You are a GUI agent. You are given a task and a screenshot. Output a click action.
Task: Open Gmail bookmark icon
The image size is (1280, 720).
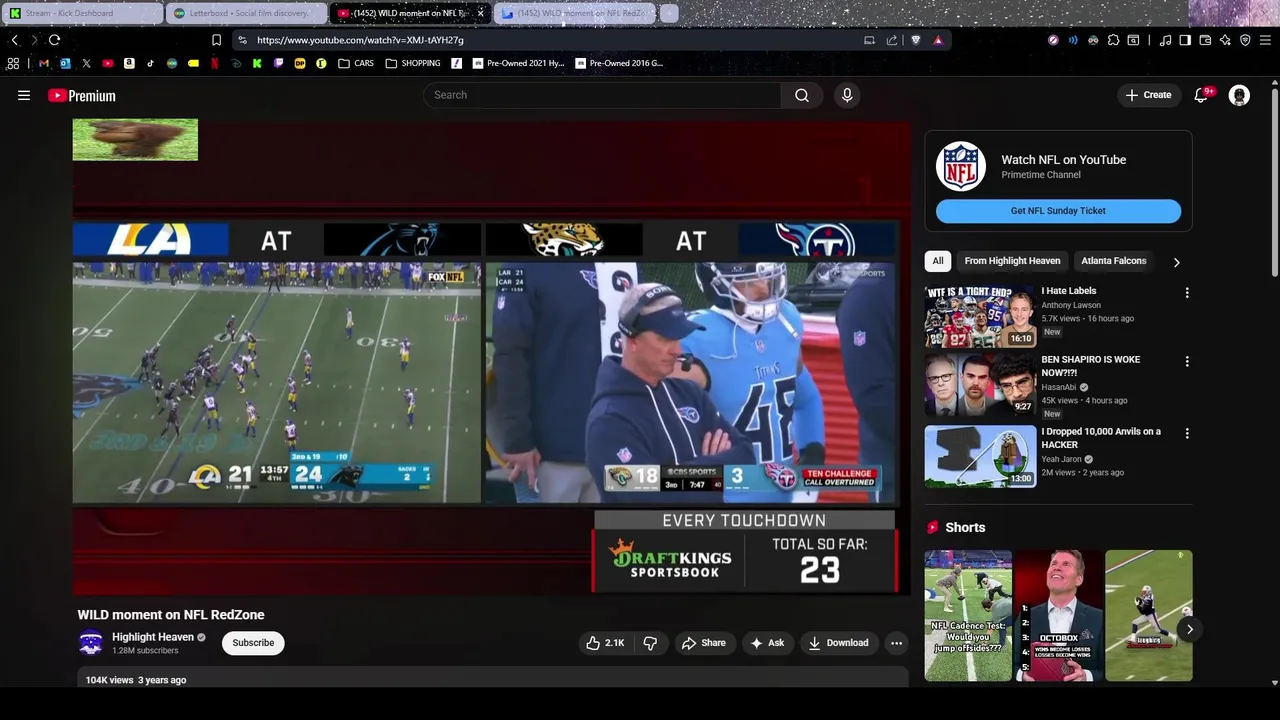[44, 63]
